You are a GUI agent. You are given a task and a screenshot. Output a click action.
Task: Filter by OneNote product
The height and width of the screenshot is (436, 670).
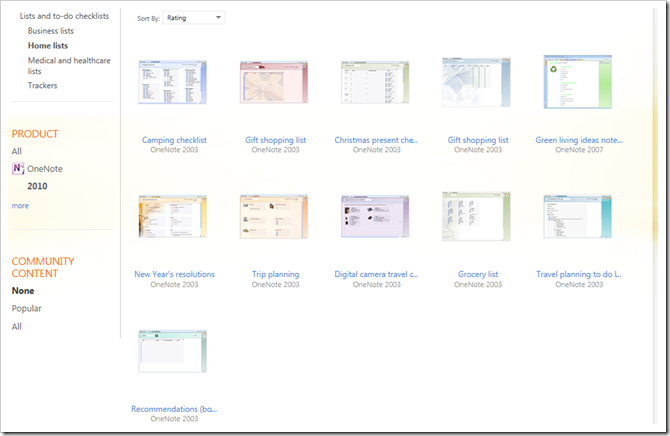[44, 168]
